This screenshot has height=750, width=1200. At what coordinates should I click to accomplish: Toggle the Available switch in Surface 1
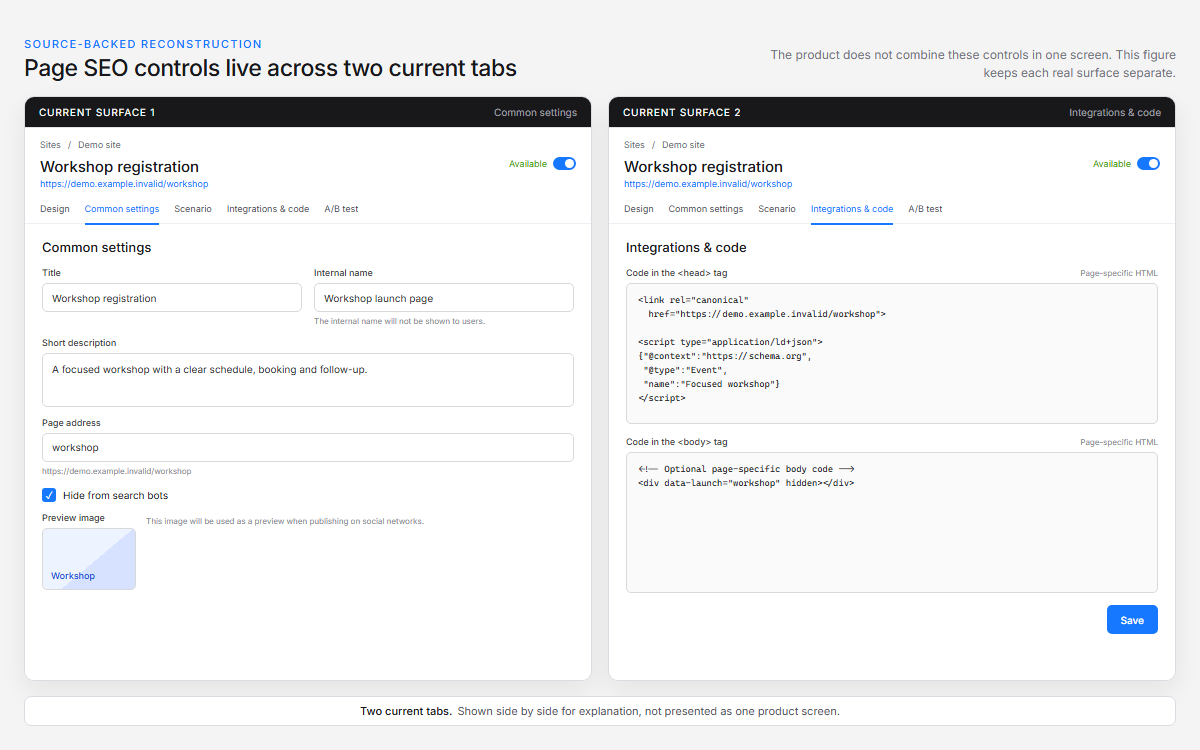click(x=564, y=164)
